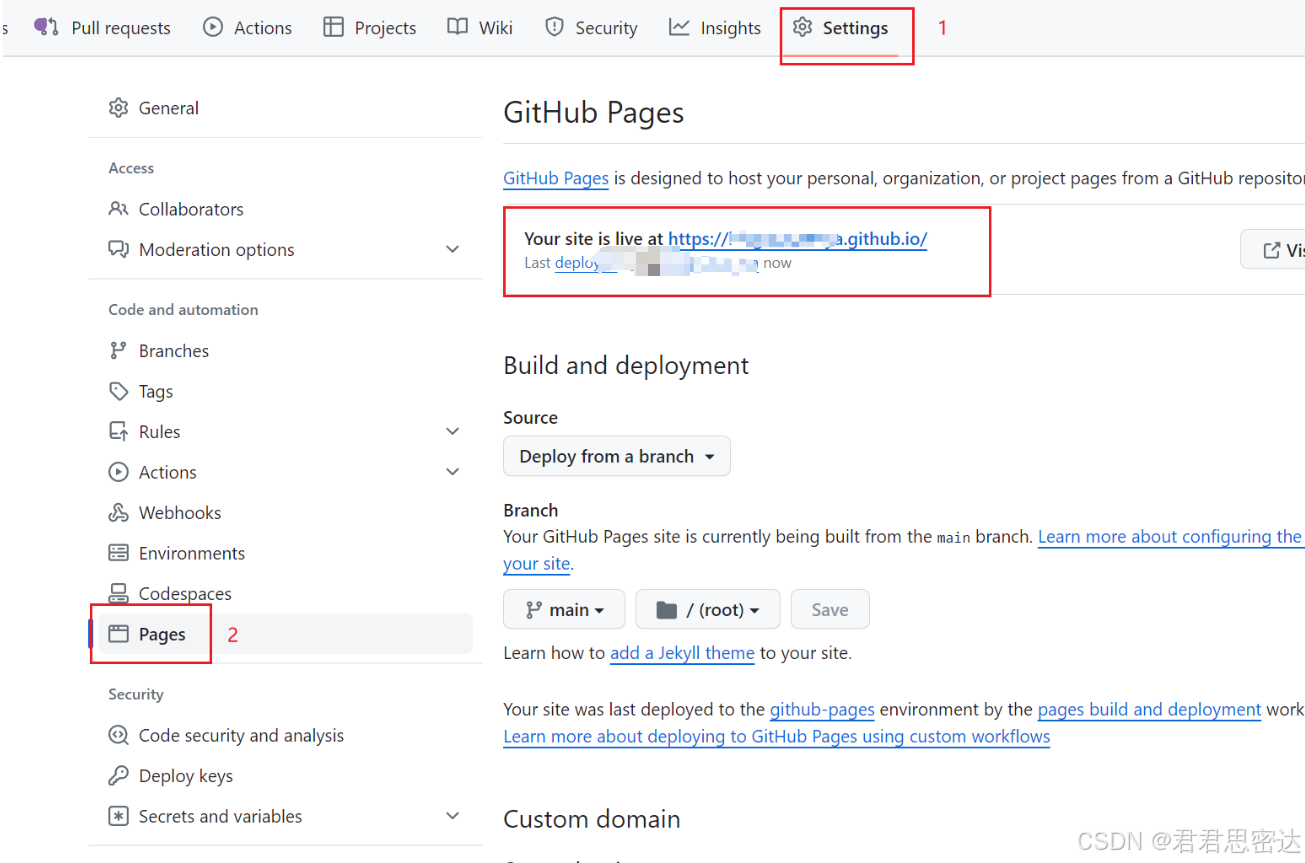Click the Security shield icon in top nav
The image size is (1305, 863).
(x=554, y=27)
